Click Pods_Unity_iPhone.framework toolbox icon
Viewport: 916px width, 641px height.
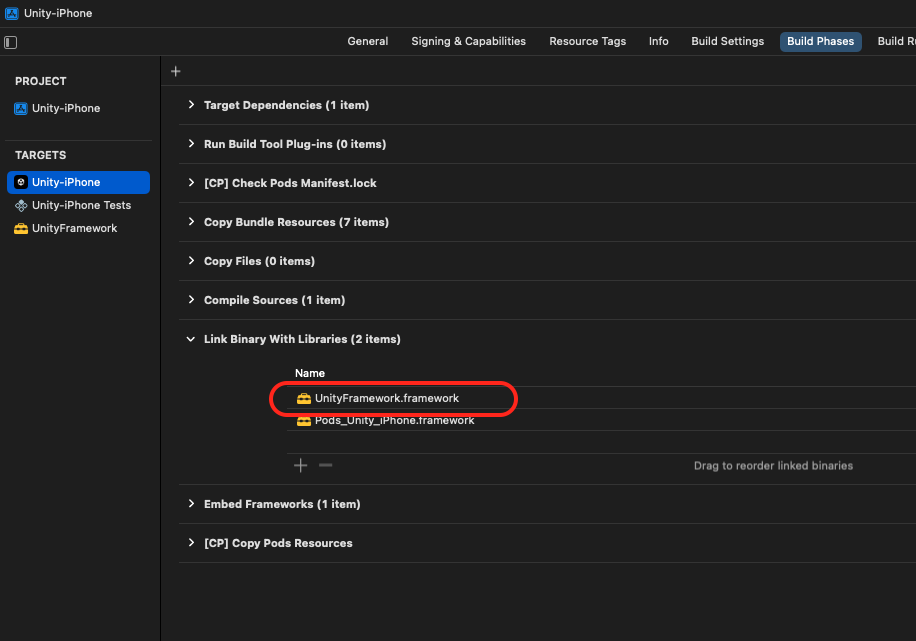(x=304, y=421)
